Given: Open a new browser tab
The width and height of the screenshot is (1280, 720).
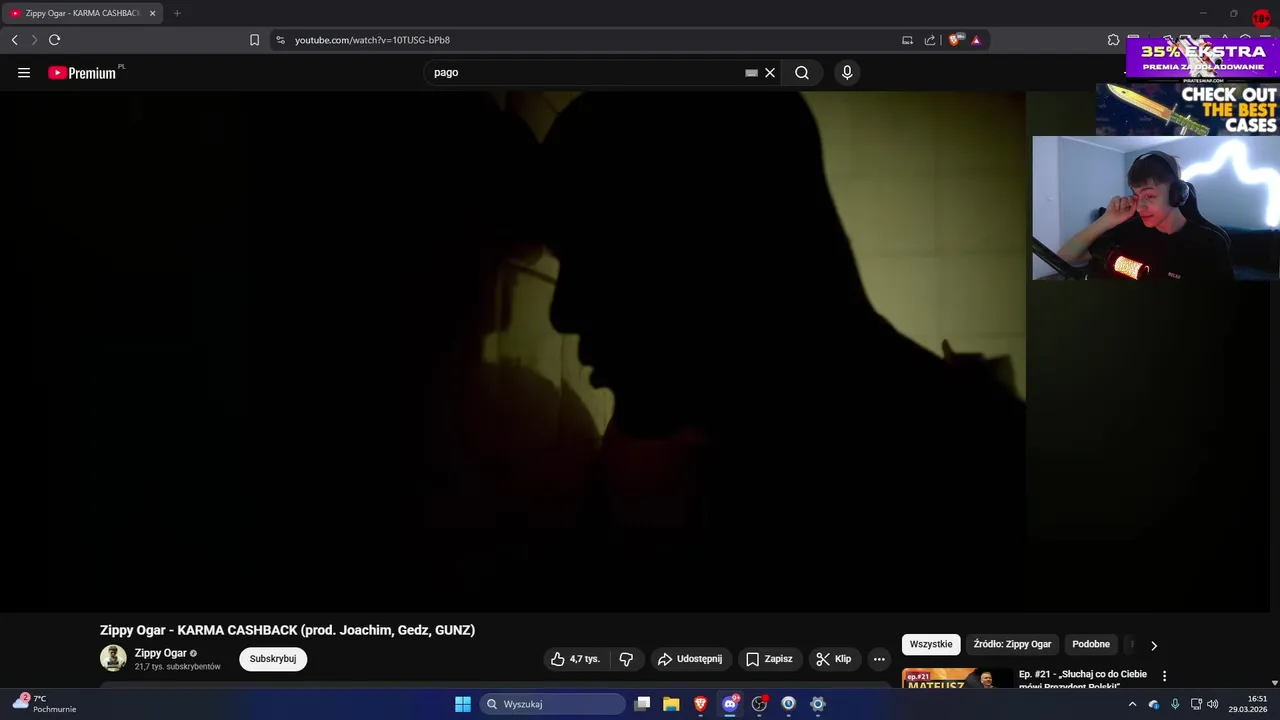Looking at the screenshot, I should tap(177, 13).
